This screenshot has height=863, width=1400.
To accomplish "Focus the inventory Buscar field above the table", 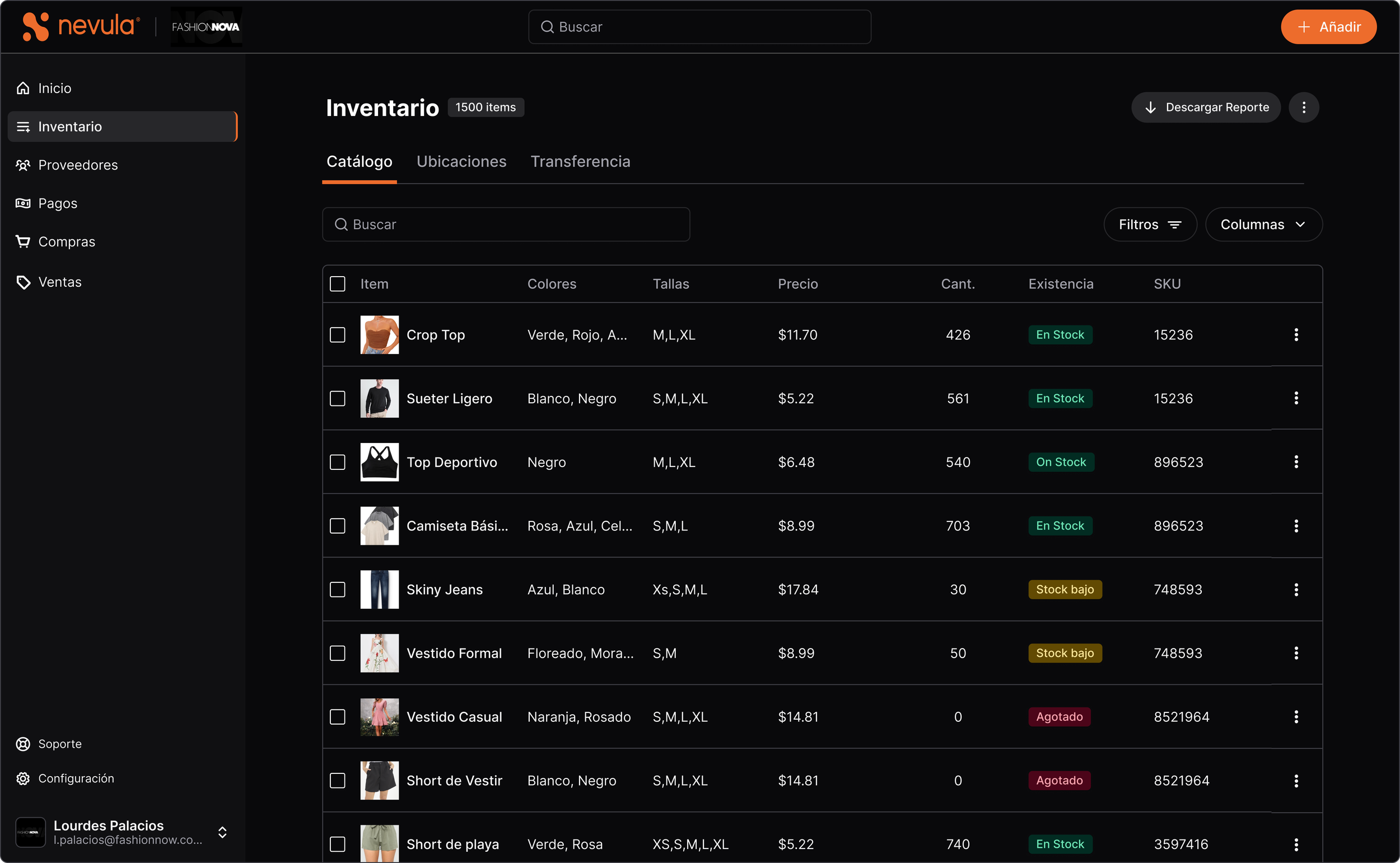I will tap(506, 225).
